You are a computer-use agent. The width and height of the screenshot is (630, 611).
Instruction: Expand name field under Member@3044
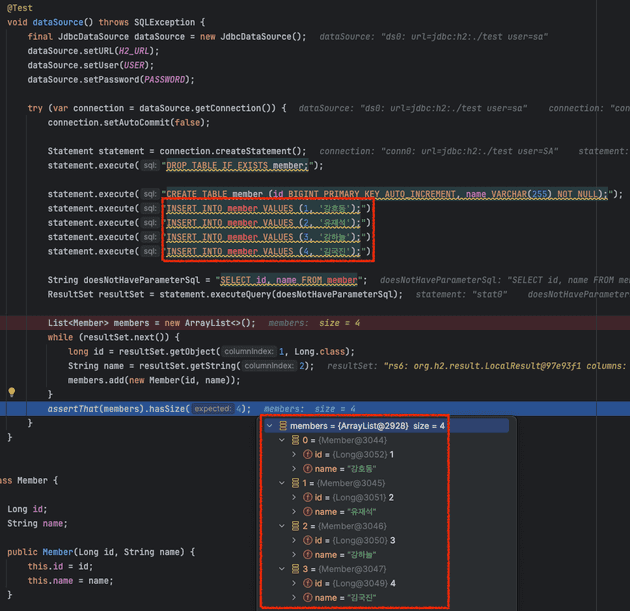(x=294, y=469)
